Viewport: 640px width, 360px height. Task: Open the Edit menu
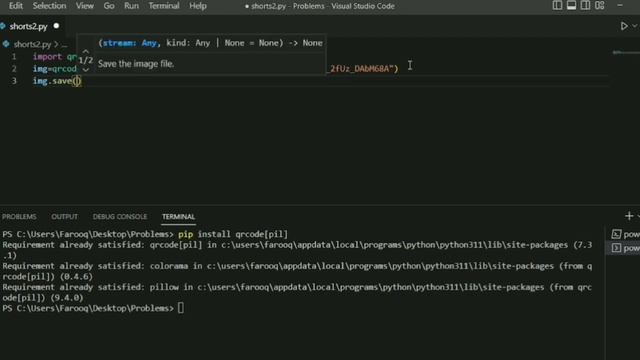pyautogui.click(x=16, y=6)
